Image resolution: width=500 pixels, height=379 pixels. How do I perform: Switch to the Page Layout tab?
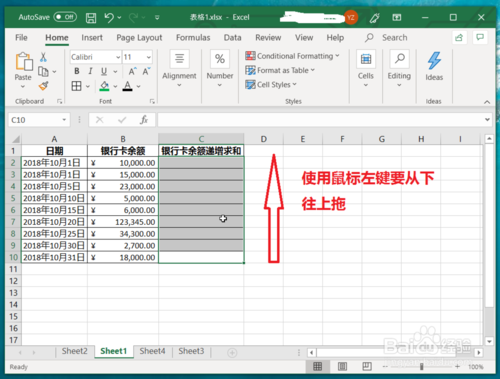tap(139, 38)
